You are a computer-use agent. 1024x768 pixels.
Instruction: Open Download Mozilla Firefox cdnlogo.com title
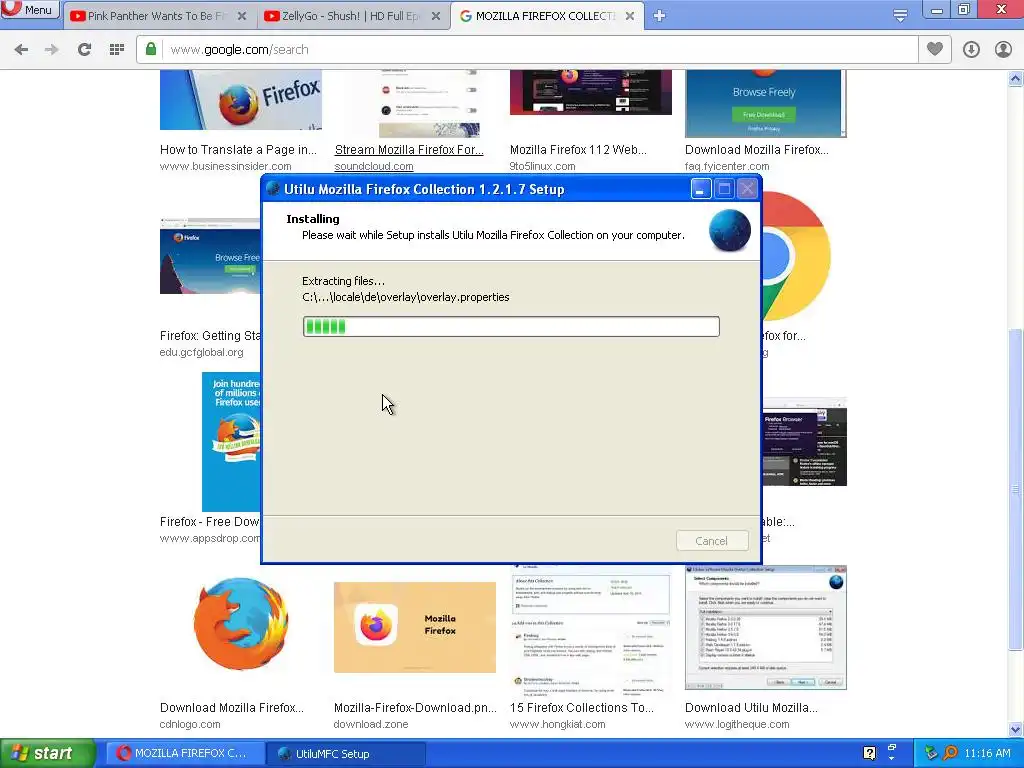click(231, 708)
